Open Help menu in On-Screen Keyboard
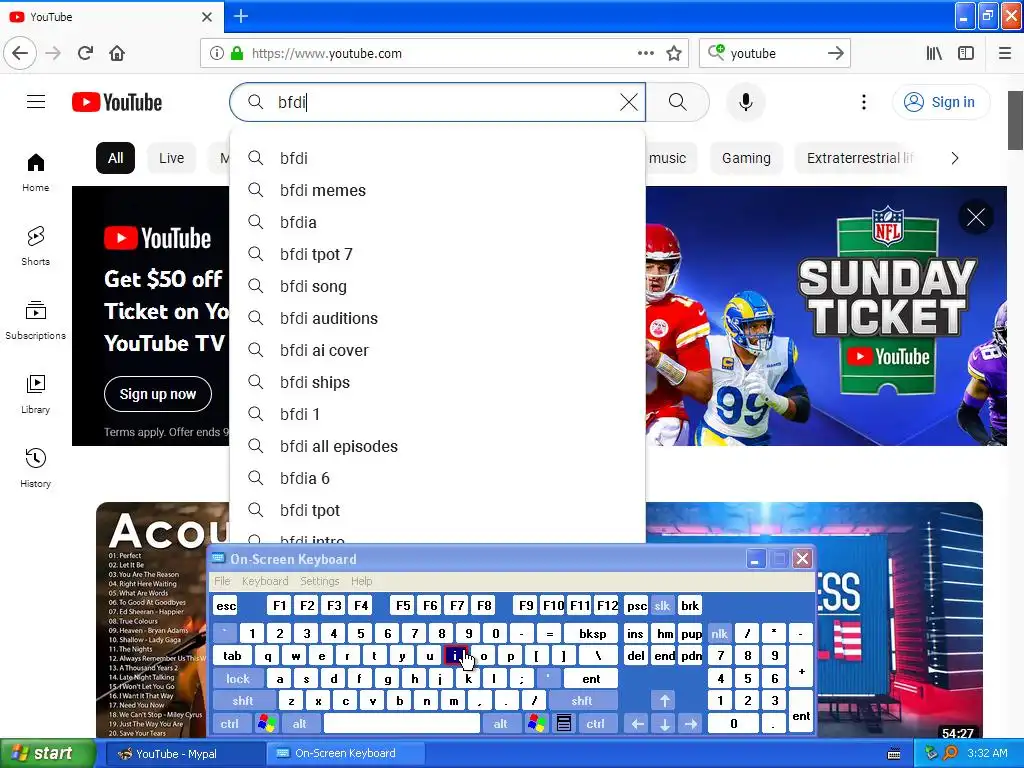The width and height of the screenshot is (1024, 768). point(361,581)
